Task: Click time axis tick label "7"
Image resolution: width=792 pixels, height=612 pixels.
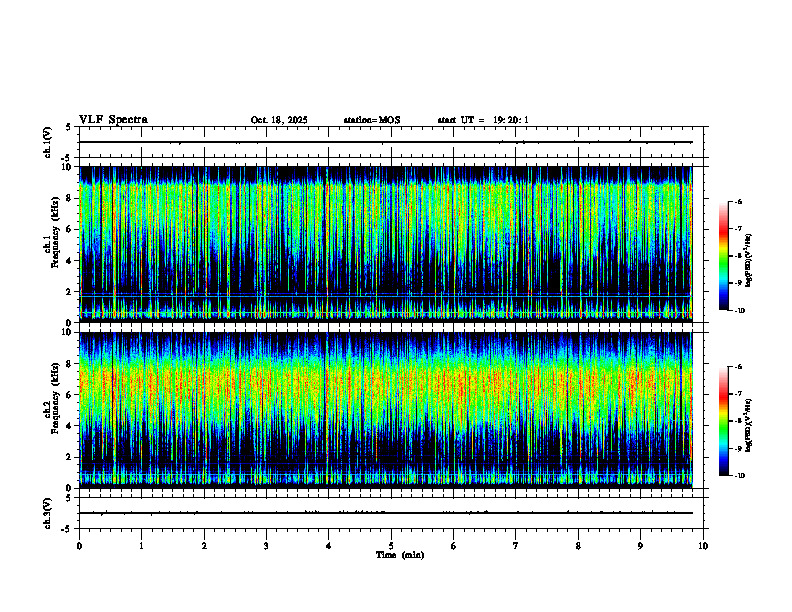Action: point(516,546)
